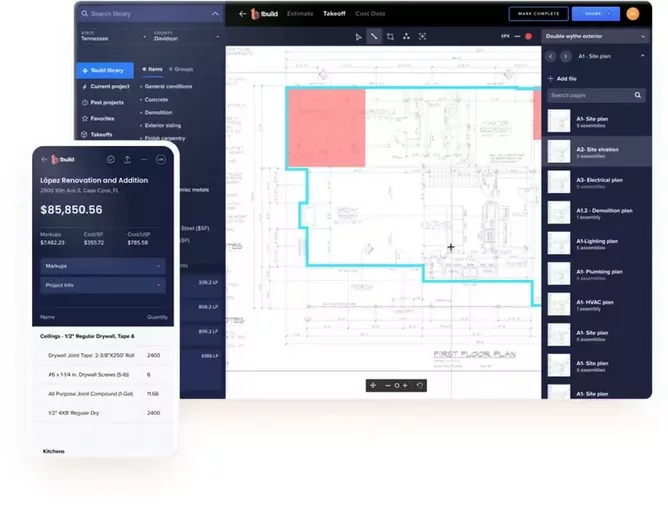Open Takeoffs in sidebar
This screenshot has height=505, width=668.
97,135
